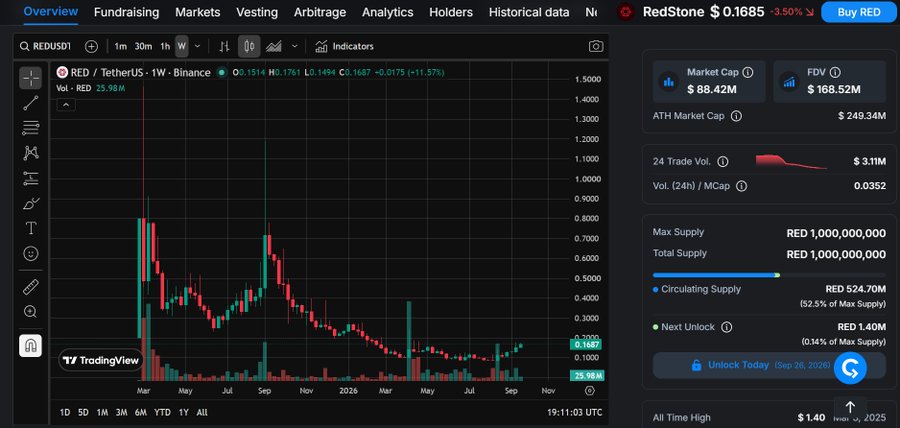Switch chart to area style
Viewport: 900px width, 428px height.
(x=274, y=46)
